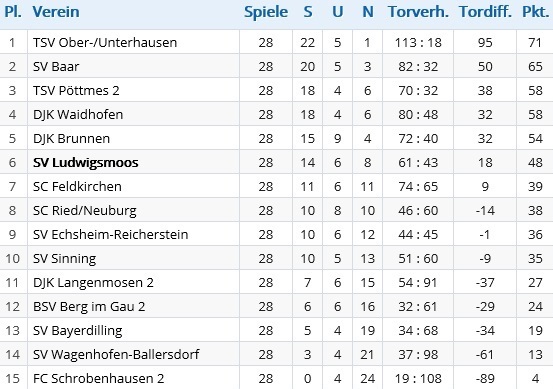Select the SV Sinning team
This screenshot has width=553, height=389.
(x=64, y=259)
